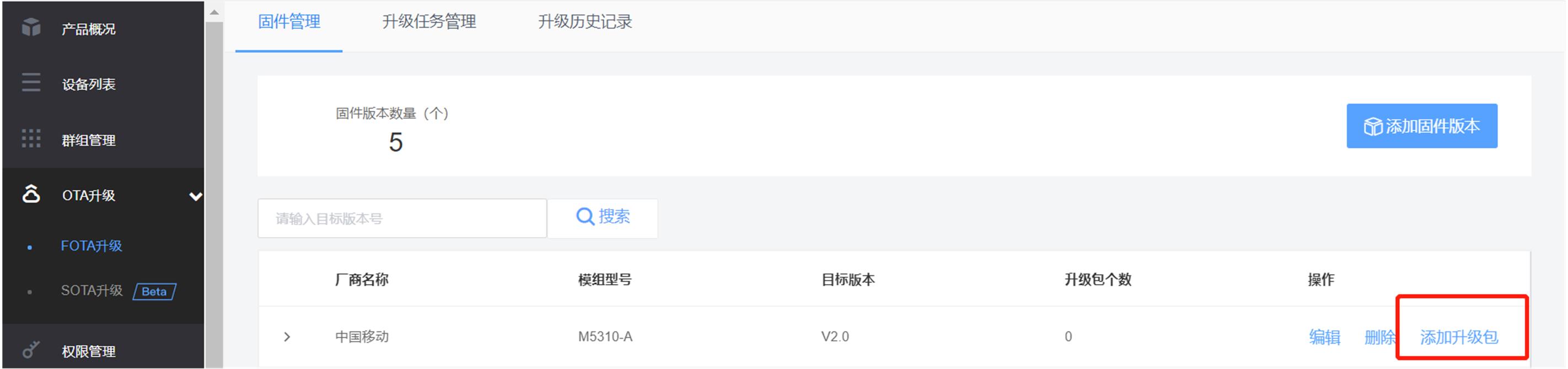
Task: Click the Beta badge next to SOTA升级
Action: 154,292
